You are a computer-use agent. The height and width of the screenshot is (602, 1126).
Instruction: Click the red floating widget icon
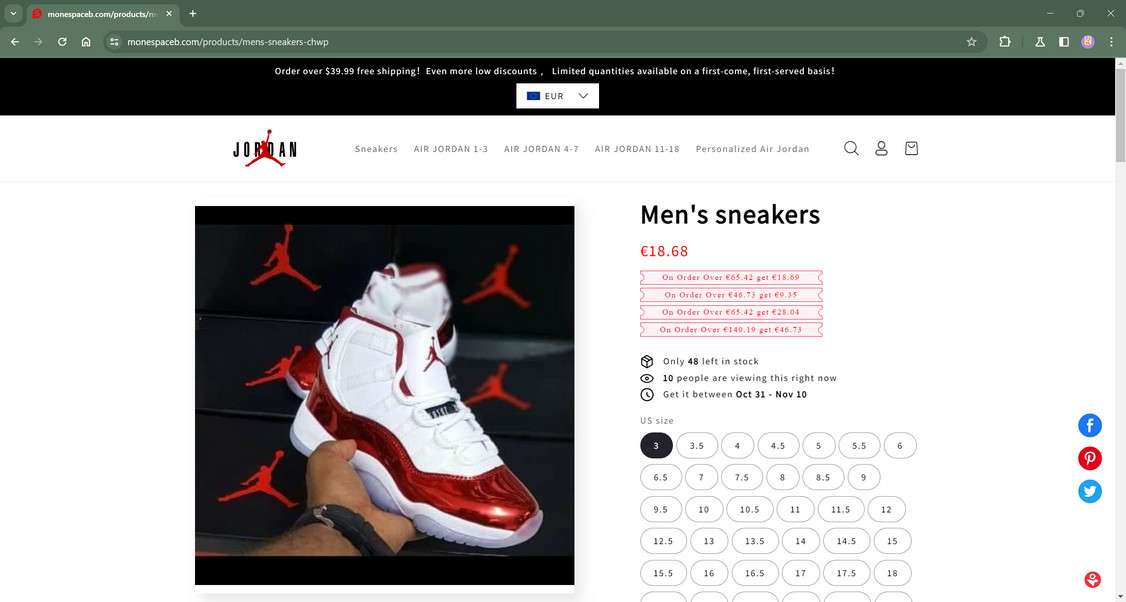[x=1092, y=579]
